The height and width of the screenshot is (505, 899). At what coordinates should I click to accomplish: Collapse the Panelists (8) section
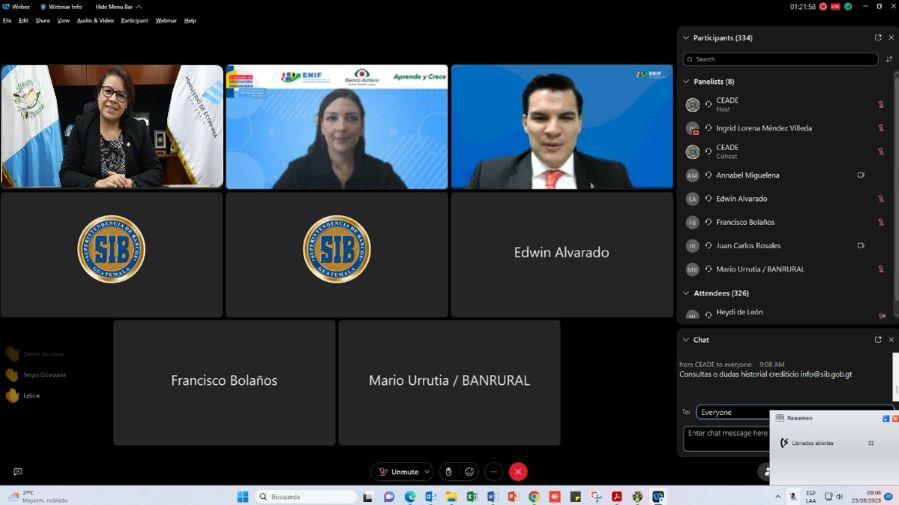pos(686,82)
